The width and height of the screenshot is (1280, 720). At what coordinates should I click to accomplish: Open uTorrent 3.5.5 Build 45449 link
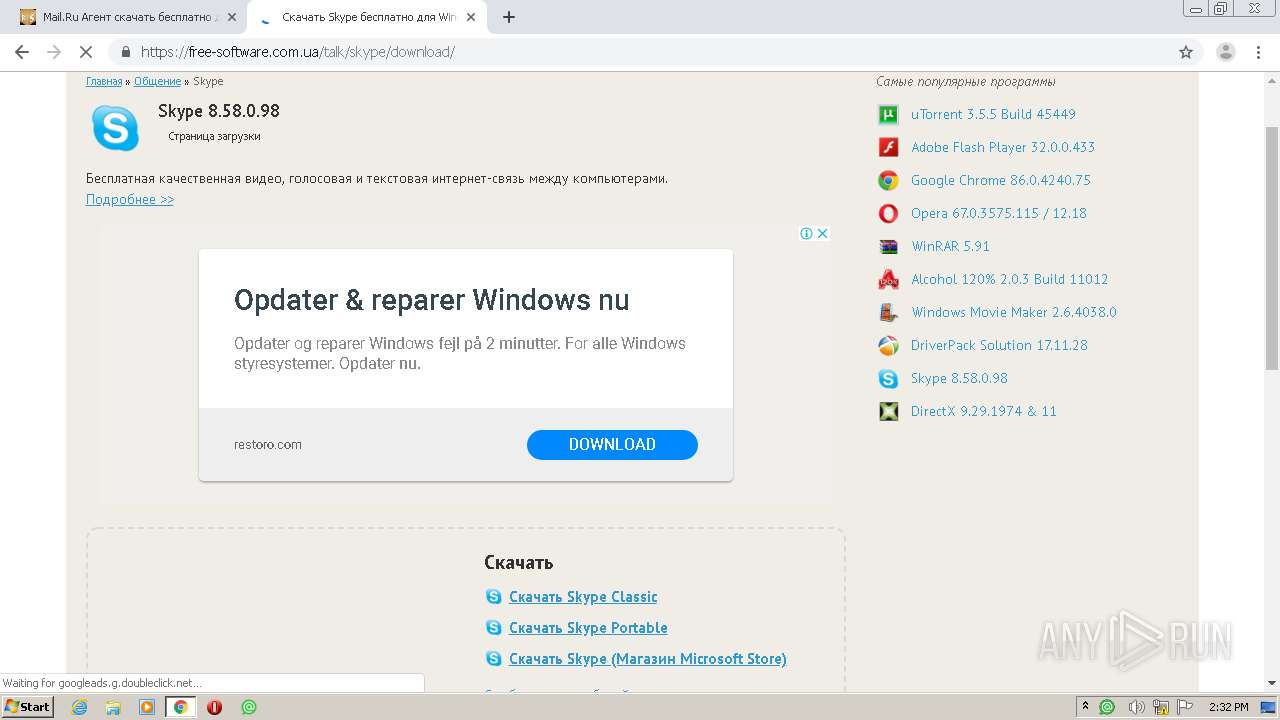coord(993,114)
